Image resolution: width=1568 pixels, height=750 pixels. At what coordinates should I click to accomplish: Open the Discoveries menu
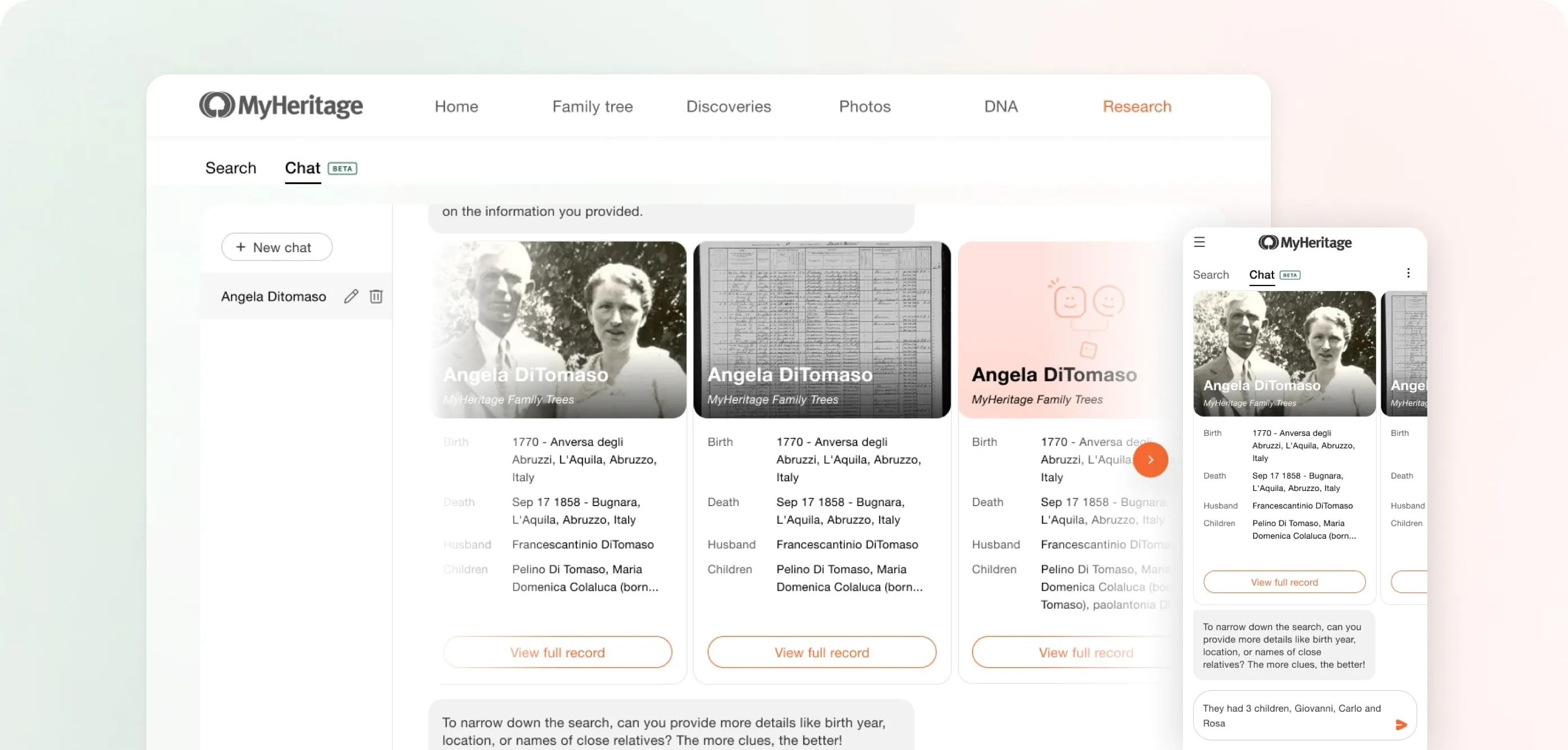point(728,106)
